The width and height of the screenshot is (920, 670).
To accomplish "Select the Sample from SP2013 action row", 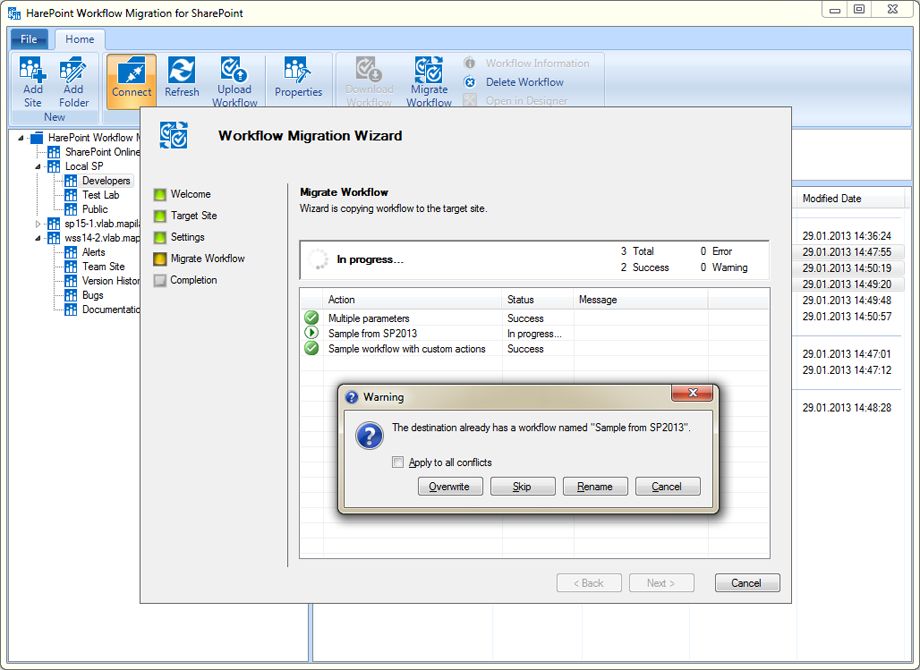I will point(535,333).
